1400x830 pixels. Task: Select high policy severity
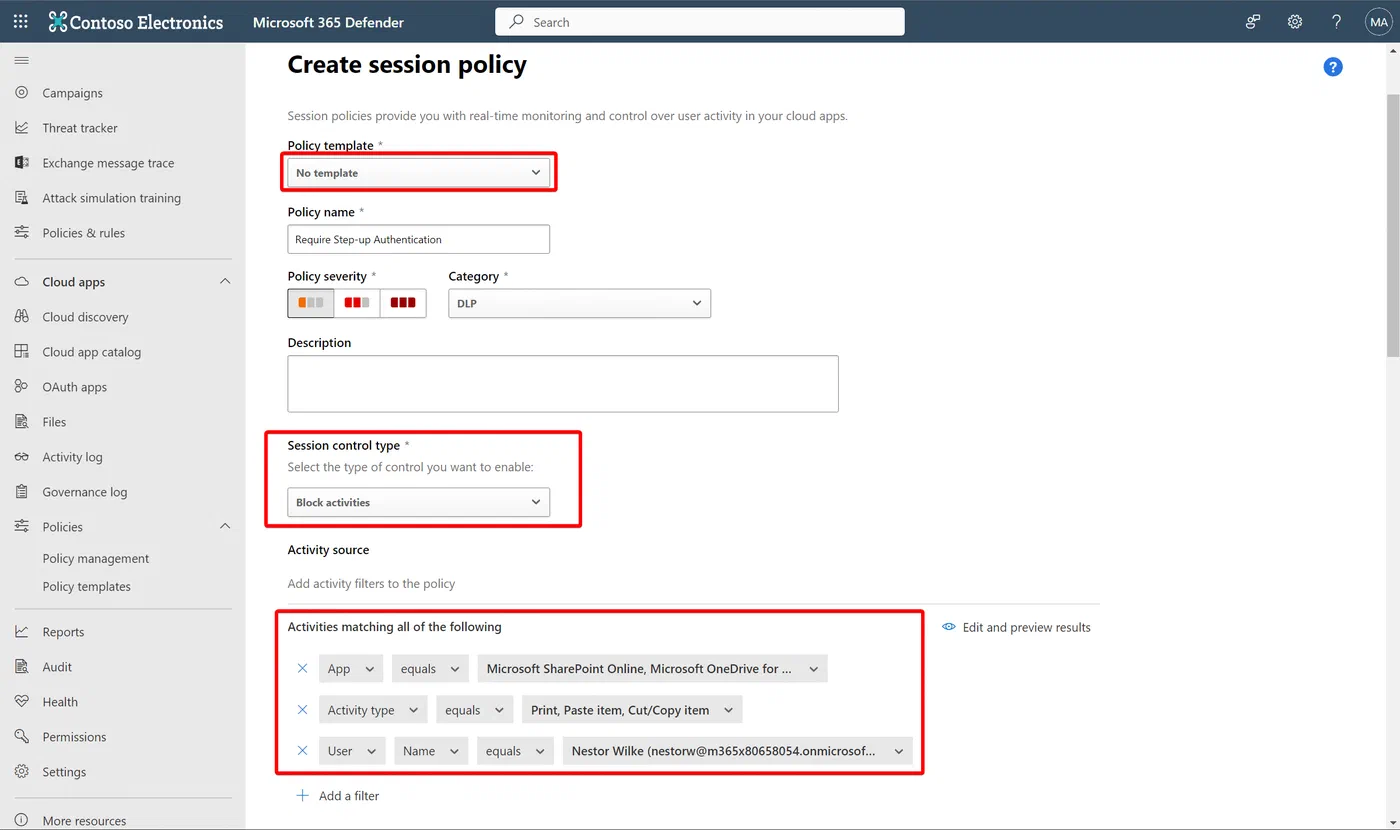[403, 303]
